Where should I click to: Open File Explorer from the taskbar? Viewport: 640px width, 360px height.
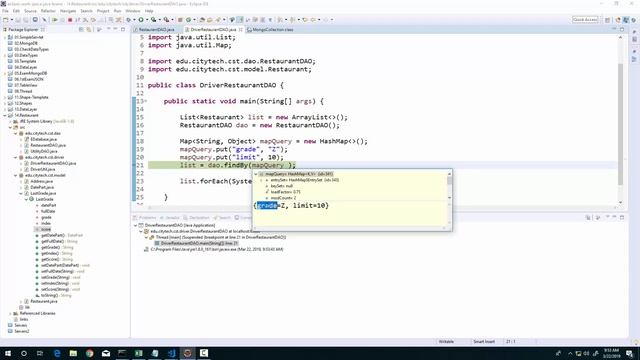pyautogui.click(x=73, y=353)
